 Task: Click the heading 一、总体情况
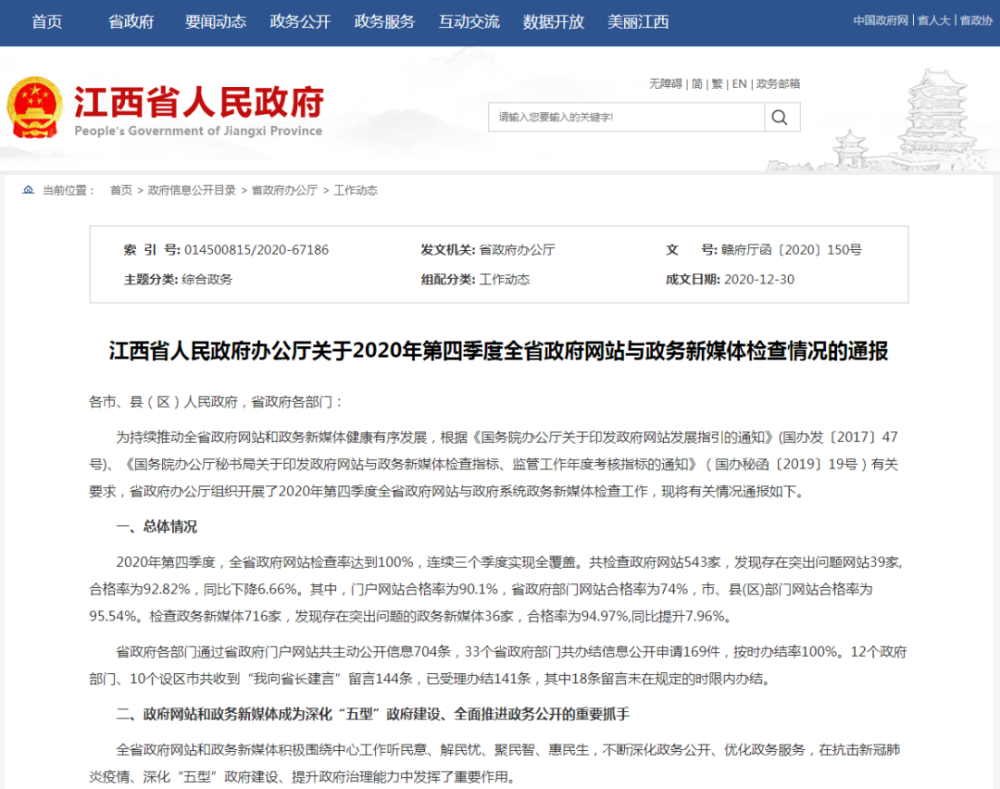click(157, 527)
